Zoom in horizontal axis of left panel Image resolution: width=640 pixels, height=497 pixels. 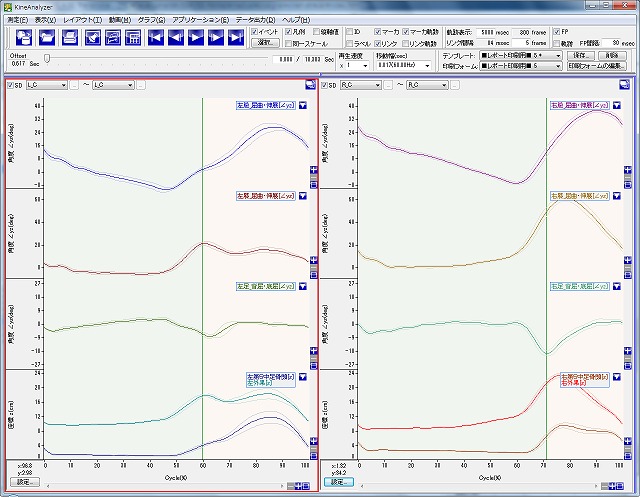[x=298, y=486]
